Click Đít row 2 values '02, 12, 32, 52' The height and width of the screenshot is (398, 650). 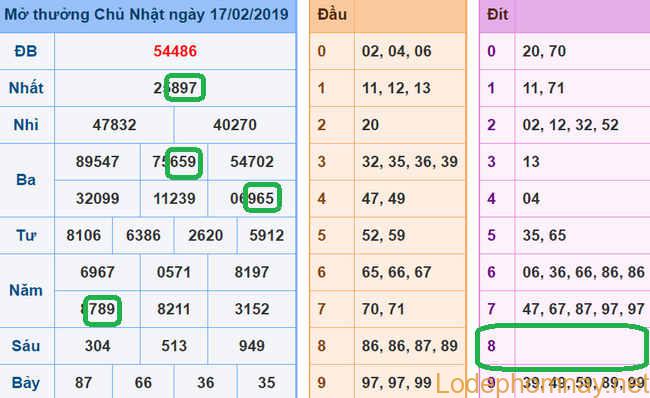pos(570,125)
